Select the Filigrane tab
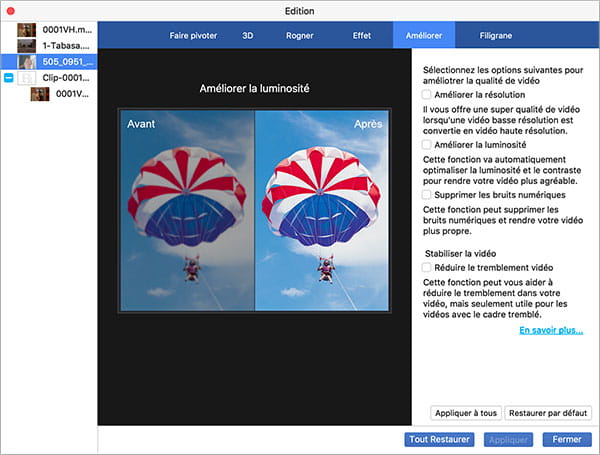The height and width of the screenshot is (455, 600). (496, 35)
